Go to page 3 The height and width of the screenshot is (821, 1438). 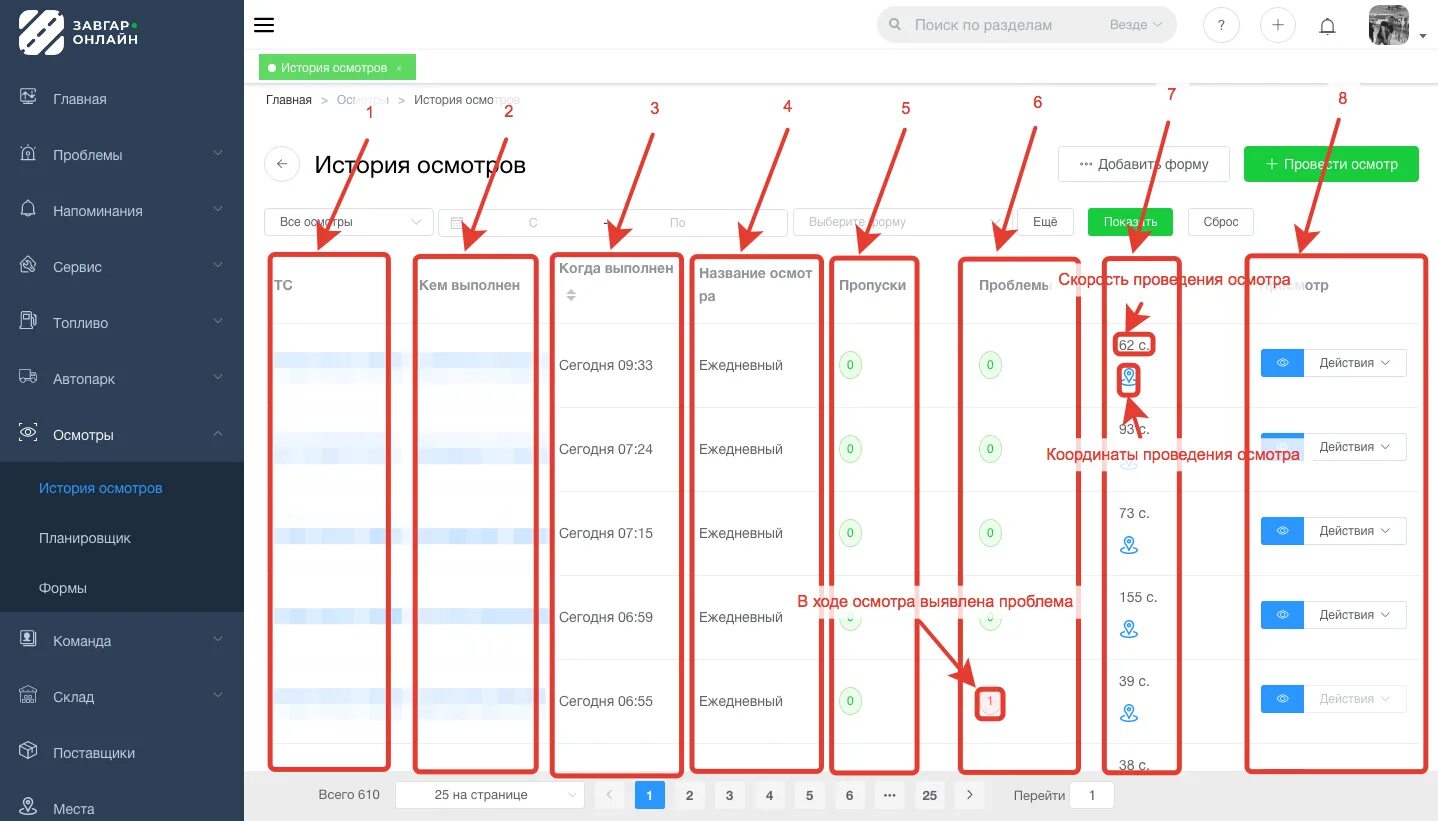coord(729,796)
